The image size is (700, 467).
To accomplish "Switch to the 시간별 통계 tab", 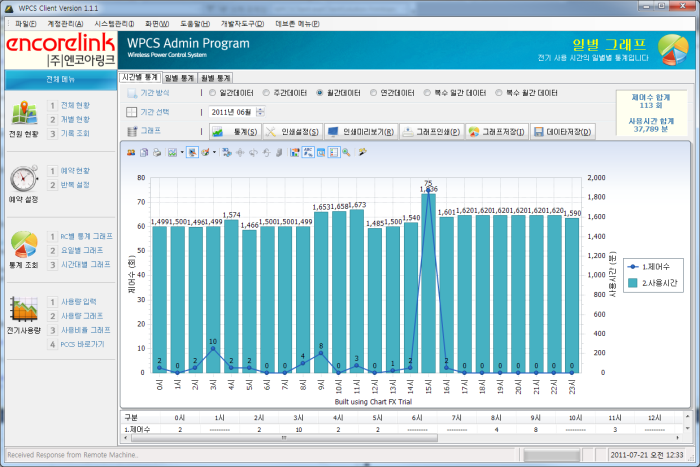I will (140, 77).
